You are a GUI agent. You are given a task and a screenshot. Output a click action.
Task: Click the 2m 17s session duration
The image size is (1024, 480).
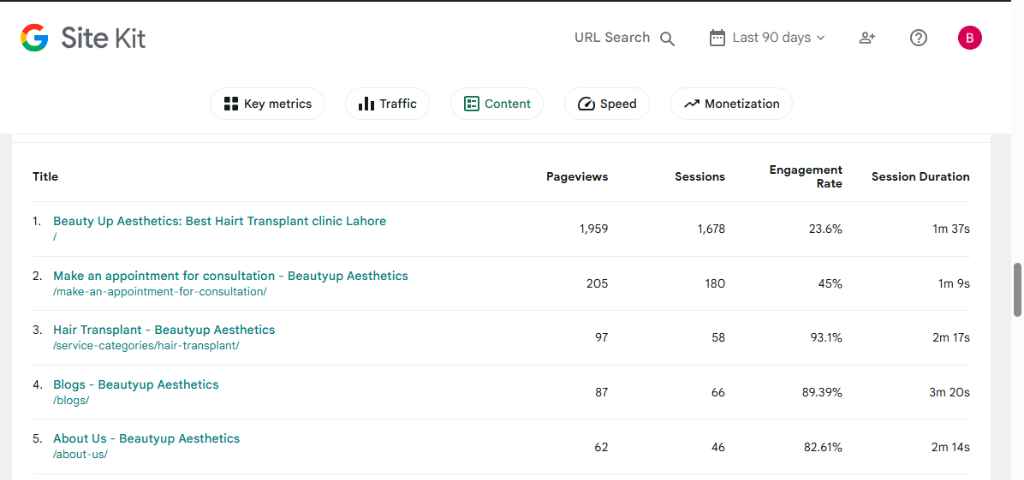(951, 338)
